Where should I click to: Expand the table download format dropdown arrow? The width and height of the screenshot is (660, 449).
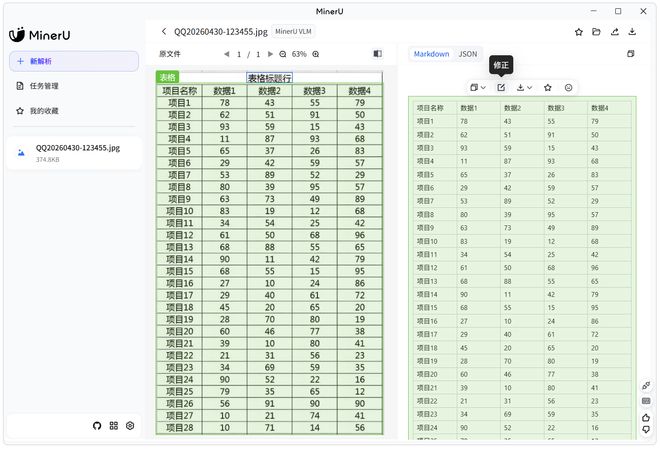click(x=530, y=88)
